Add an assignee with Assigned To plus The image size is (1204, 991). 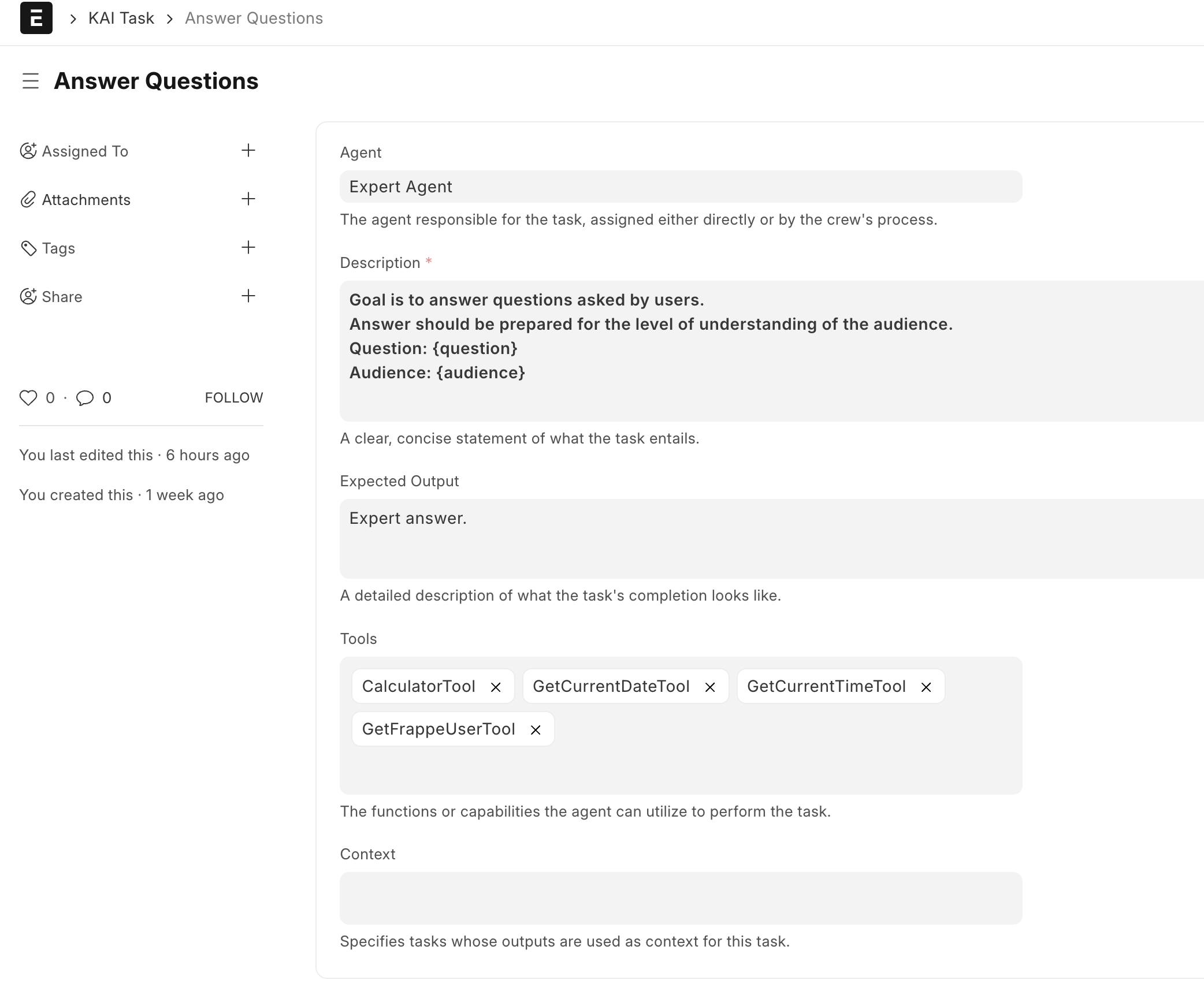[x=248, y=151]
